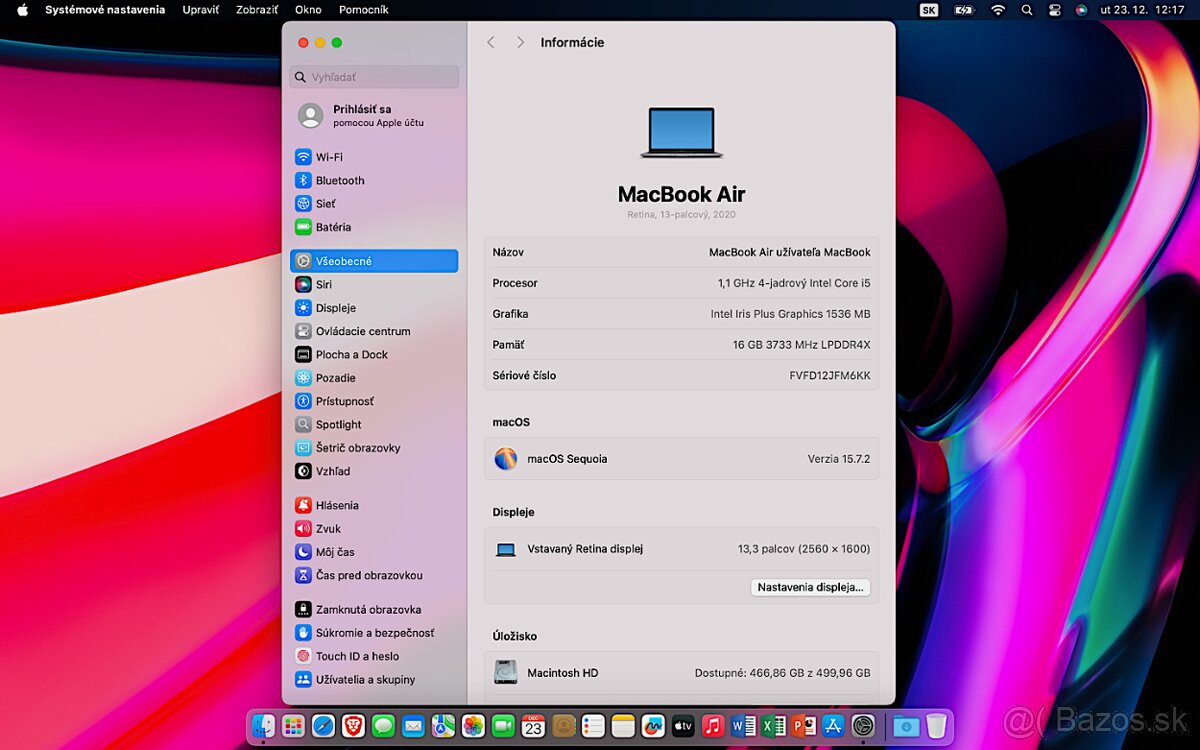Click the Nastavenia displeja button
This screenshot has width=1200, height=750.
pyautogui.click(x=810, y=587)
